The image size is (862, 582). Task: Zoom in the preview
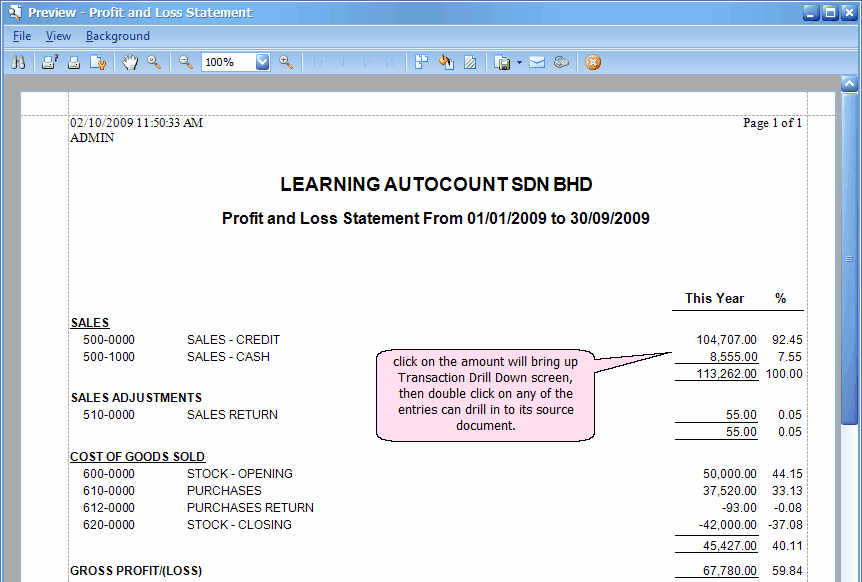286,62
